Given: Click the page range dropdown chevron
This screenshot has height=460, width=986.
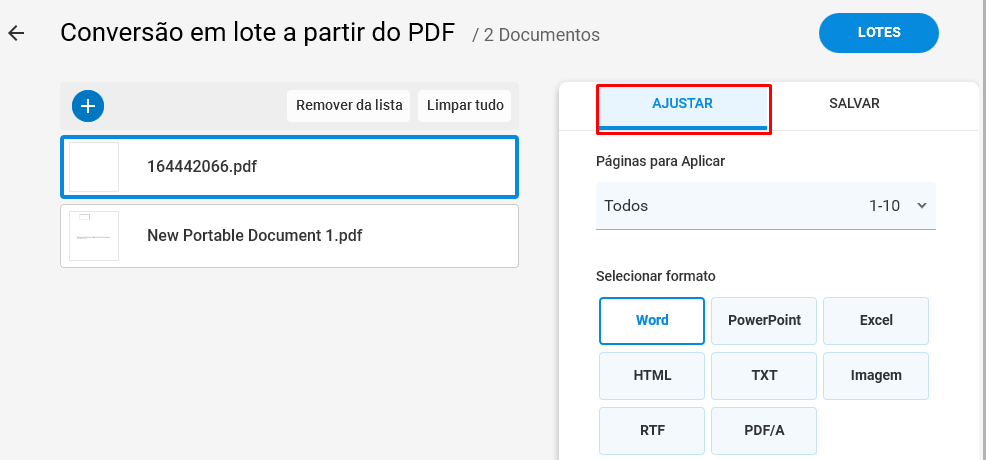Looking at the screenshot, I should pyautogui.click(x=921, y=206).
